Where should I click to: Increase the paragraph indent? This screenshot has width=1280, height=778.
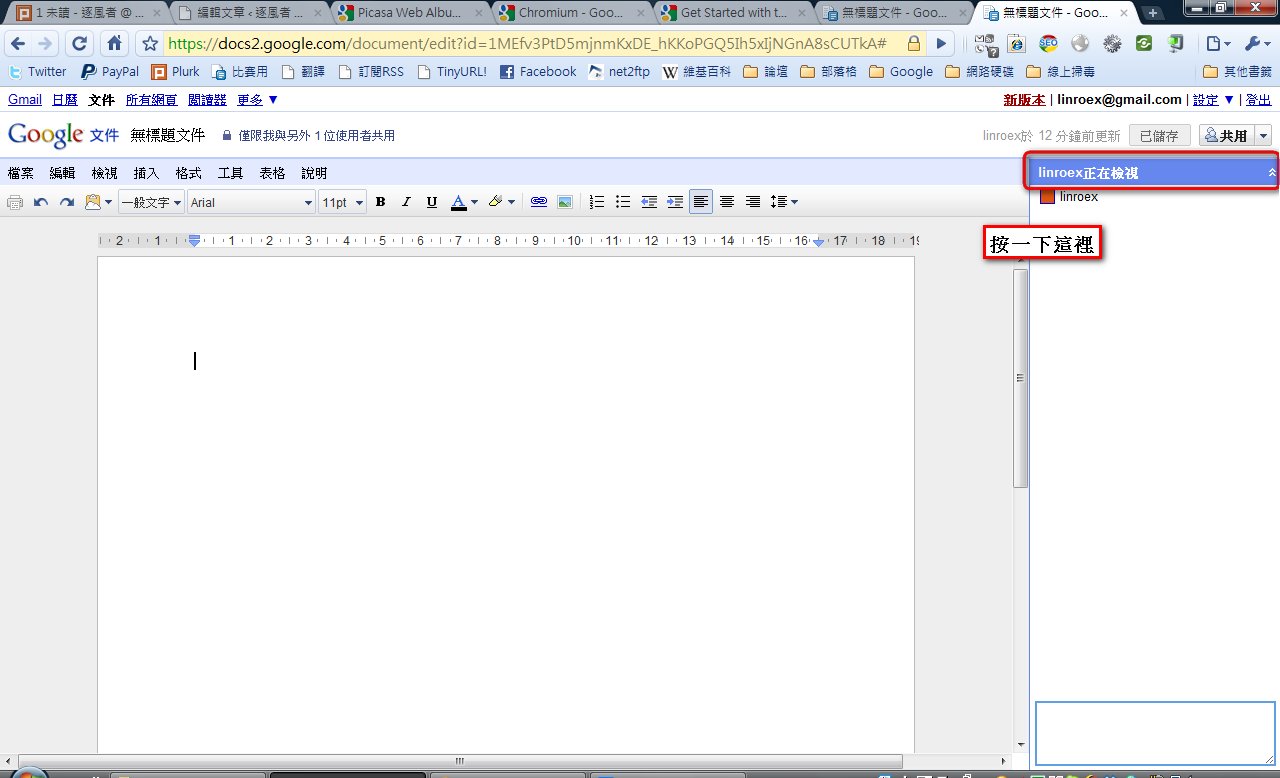click(x=675, y=202)
